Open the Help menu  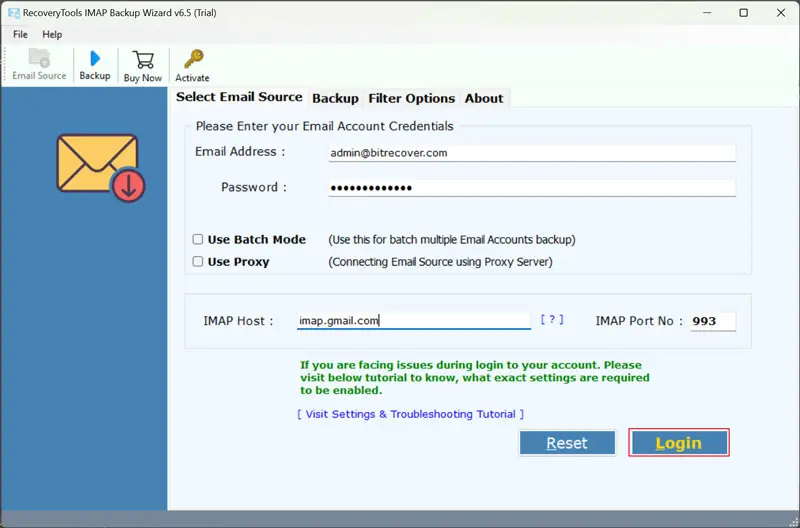52,34
